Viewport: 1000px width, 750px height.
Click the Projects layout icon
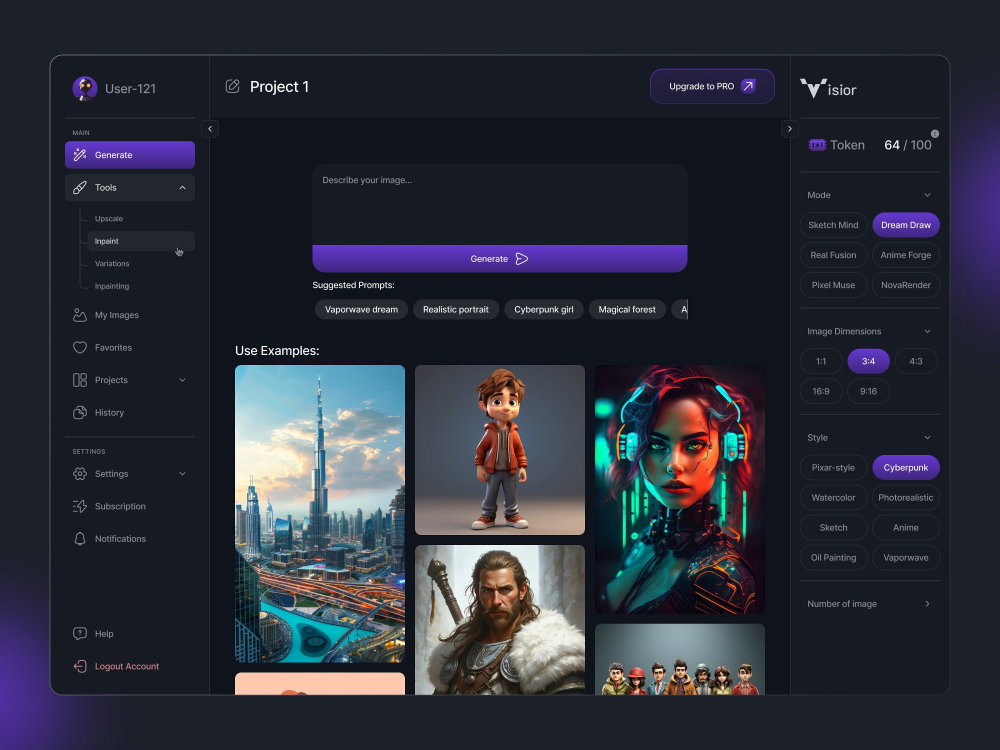(x=80, y=380)
